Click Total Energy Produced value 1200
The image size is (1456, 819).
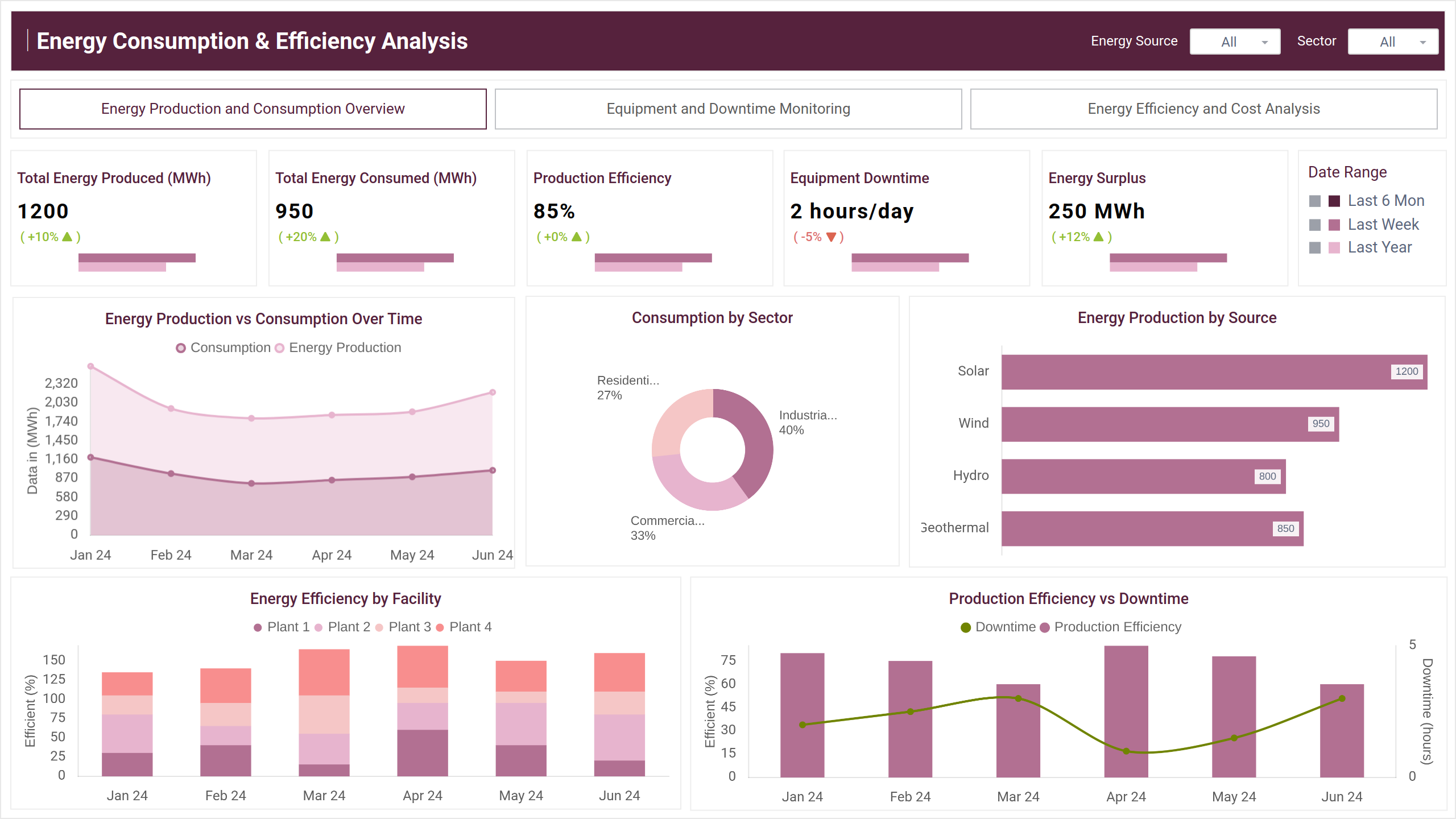43,212
